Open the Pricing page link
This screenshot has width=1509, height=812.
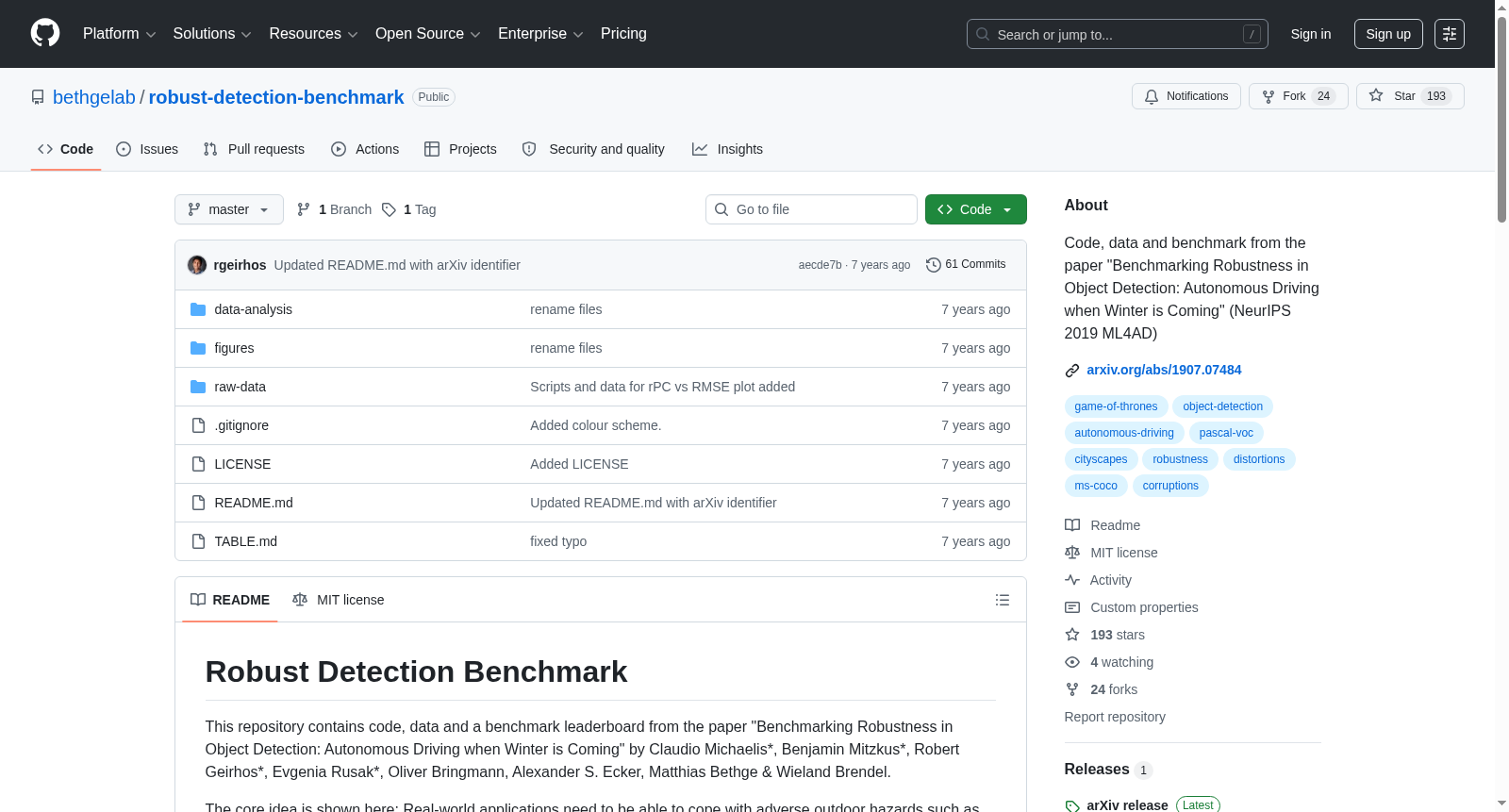coord(623,34)
